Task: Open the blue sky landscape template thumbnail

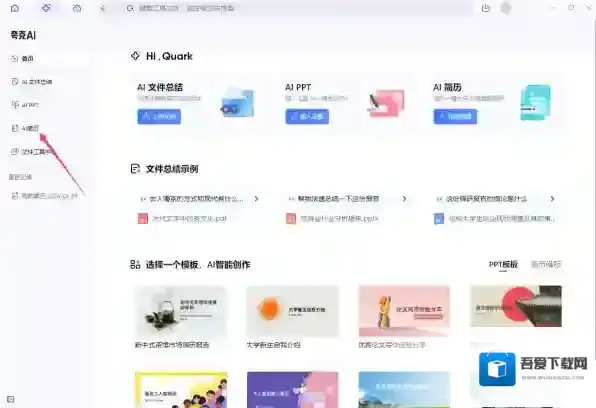Action: pyautogui.click(x=404, y=390)
